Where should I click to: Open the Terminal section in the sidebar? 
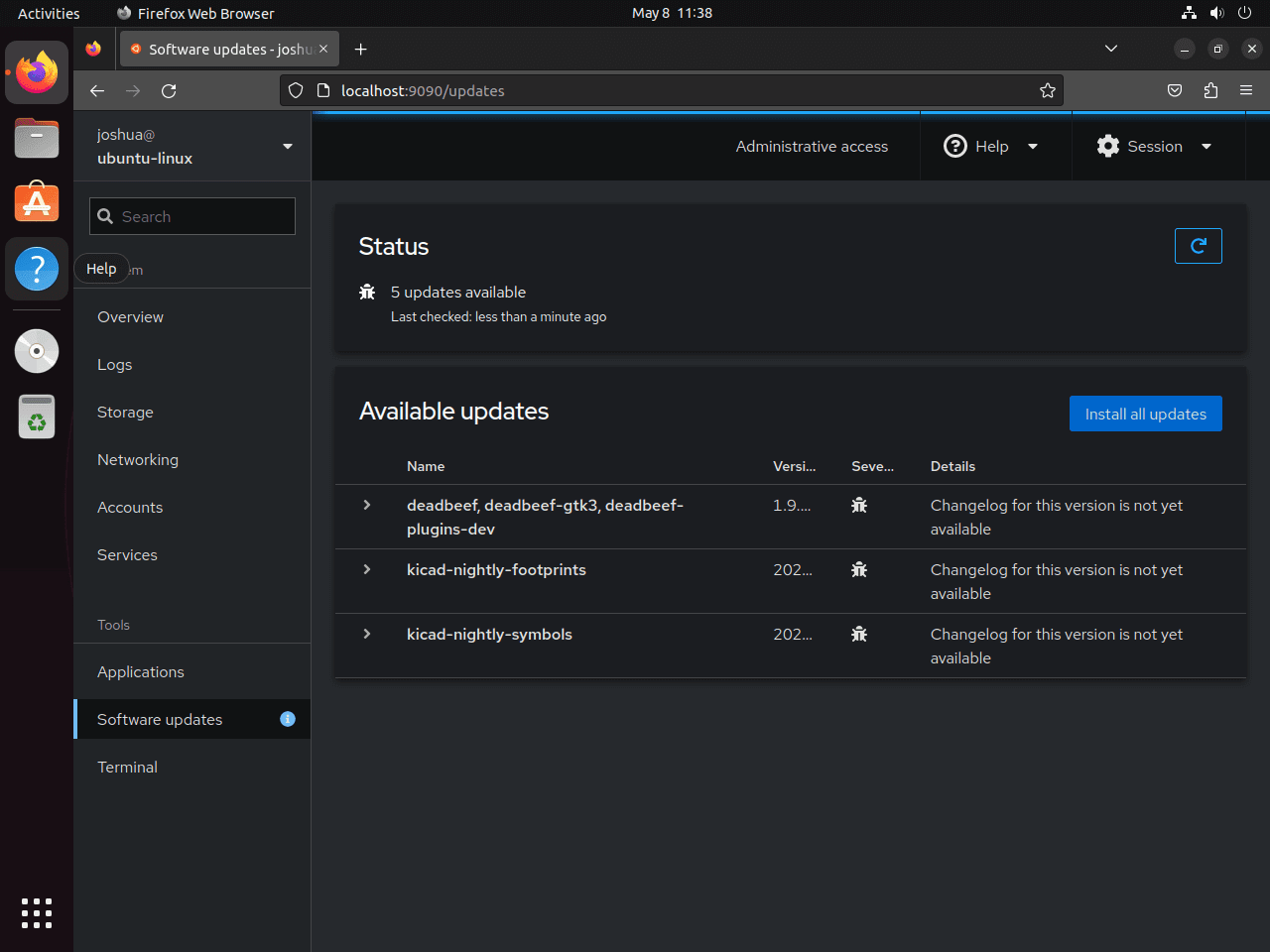coord(127,767)
